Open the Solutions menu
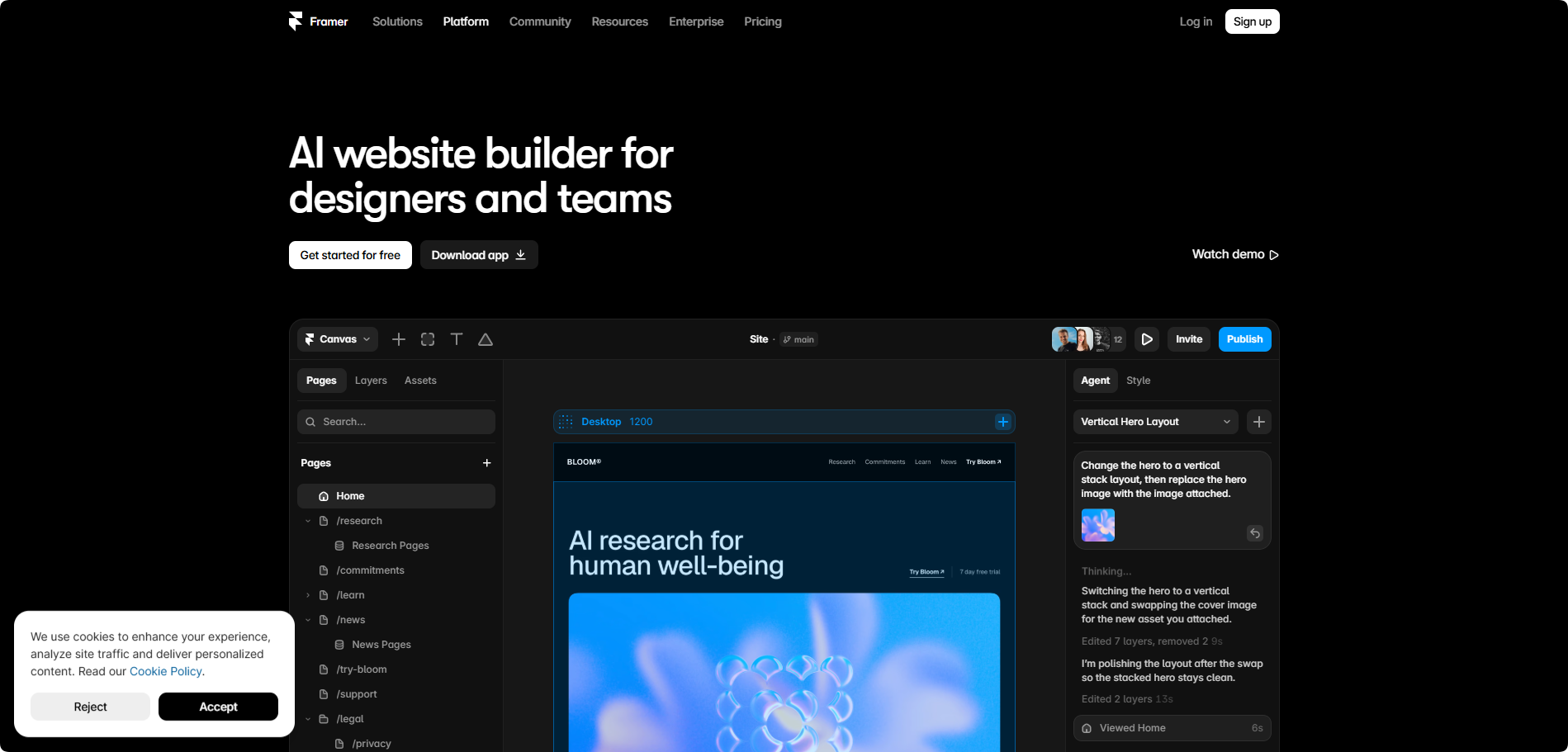Image resolution: width=1568 pixels, height=752 pixels. click(397, 21)
